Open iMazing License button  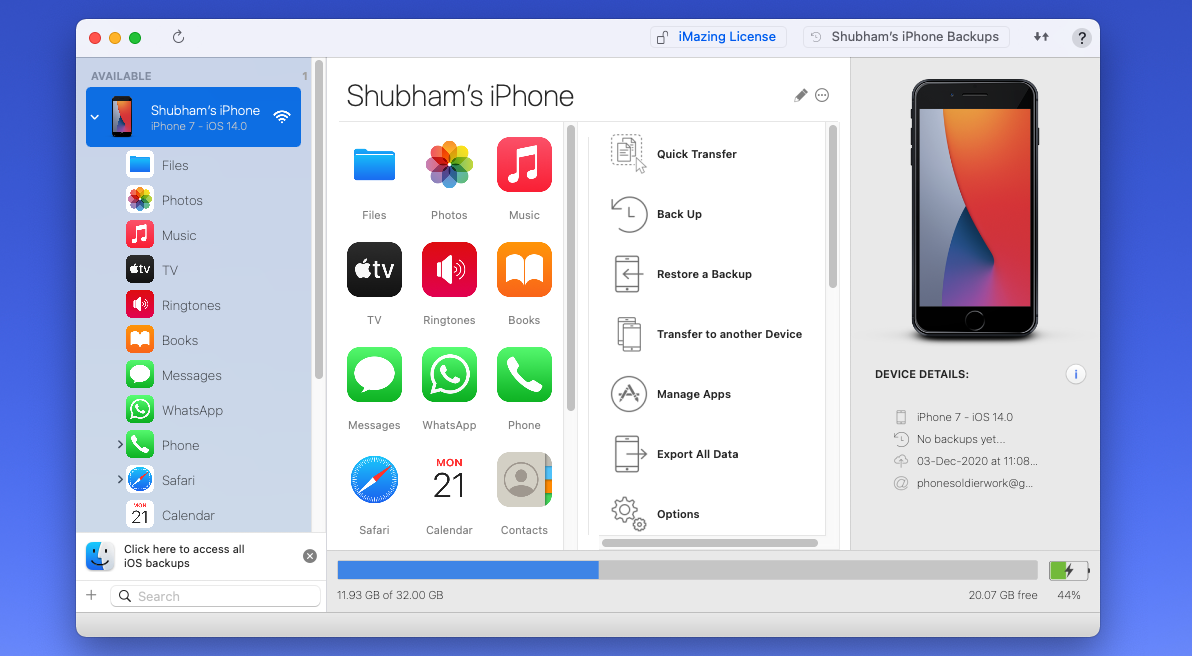coord(718,36)
